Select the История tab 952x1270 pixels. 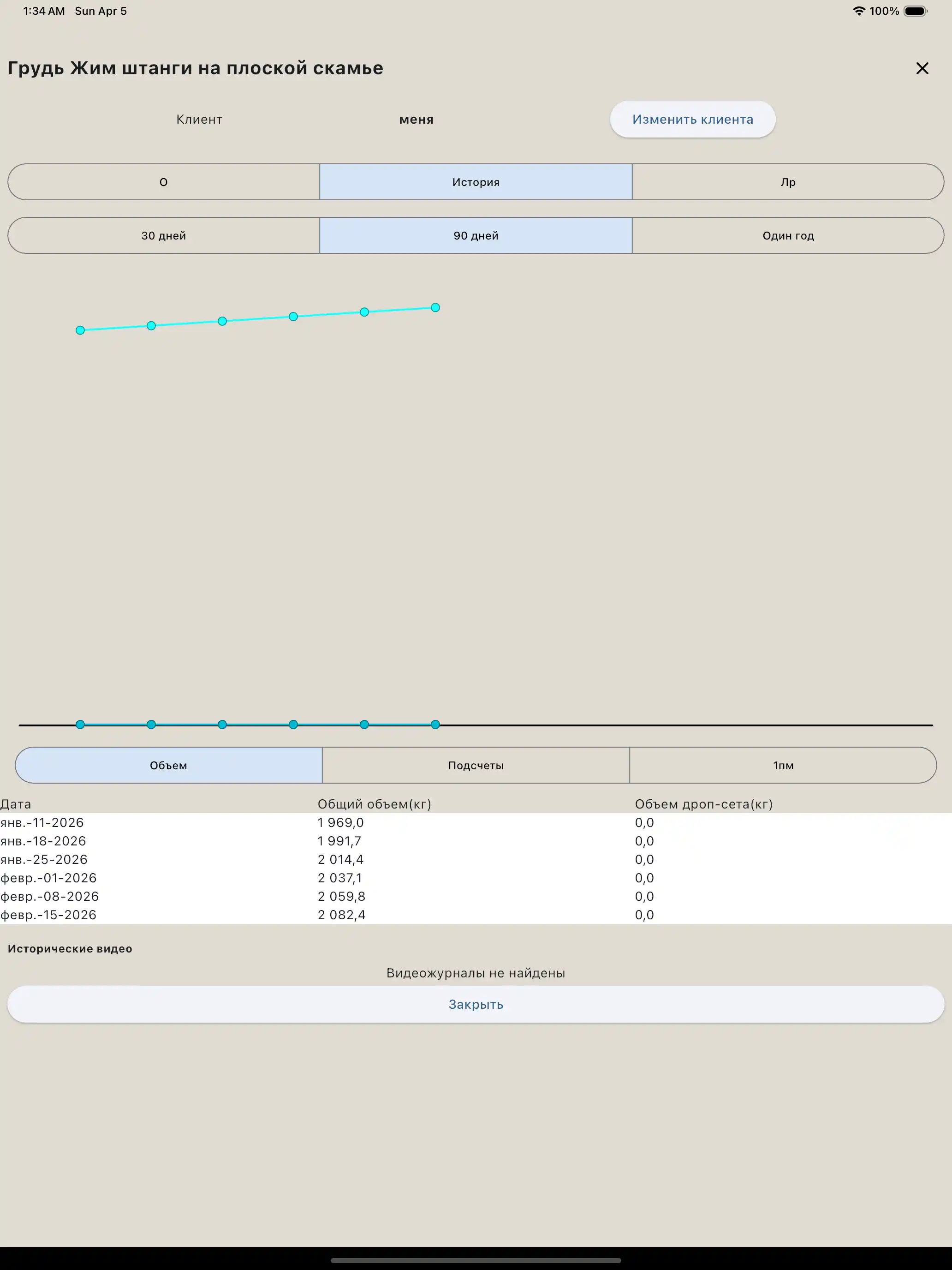[x=476, y=182]
